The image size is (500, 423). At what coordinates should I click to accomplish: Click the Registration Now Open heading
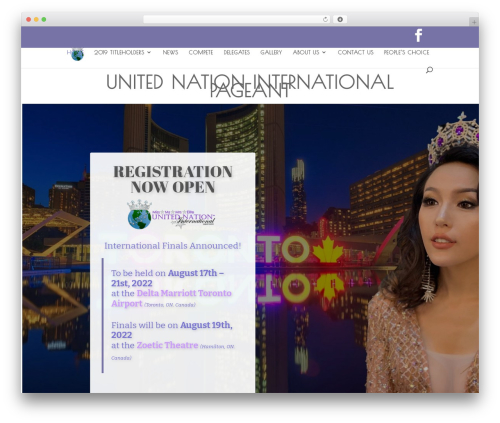[x=173, y=179]
